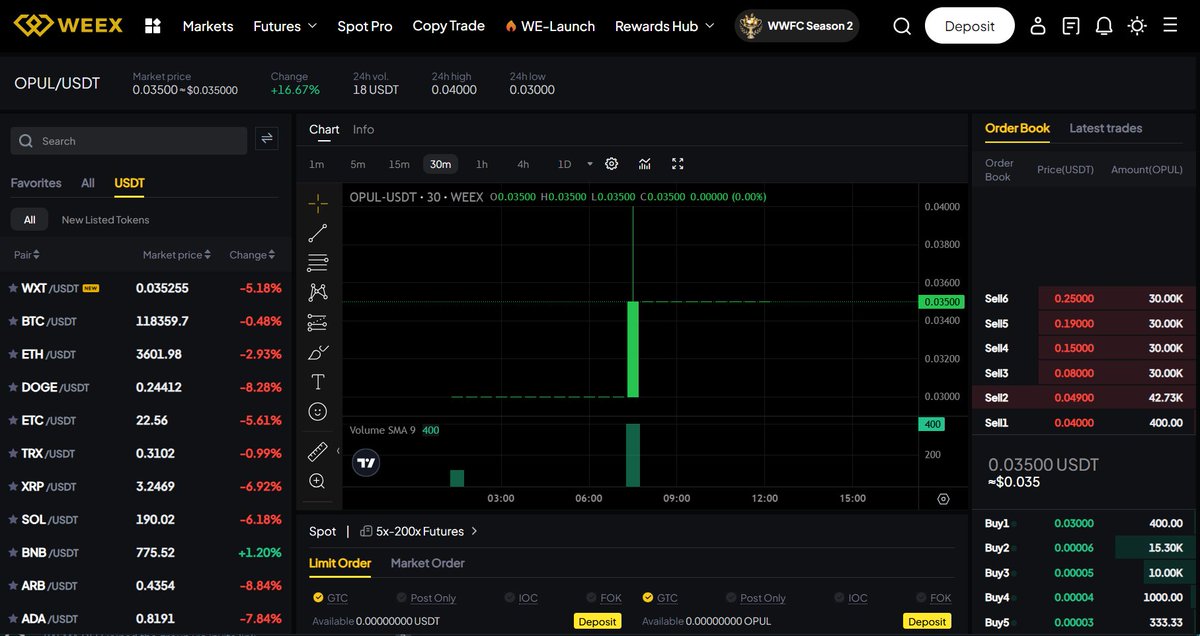Open the hamburger menu icon

pos(1170,26)
